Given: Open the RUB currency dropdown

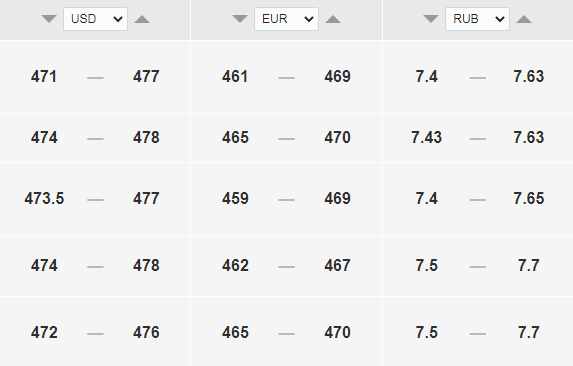Looking at the screenshot, I should tap(477, 19).
